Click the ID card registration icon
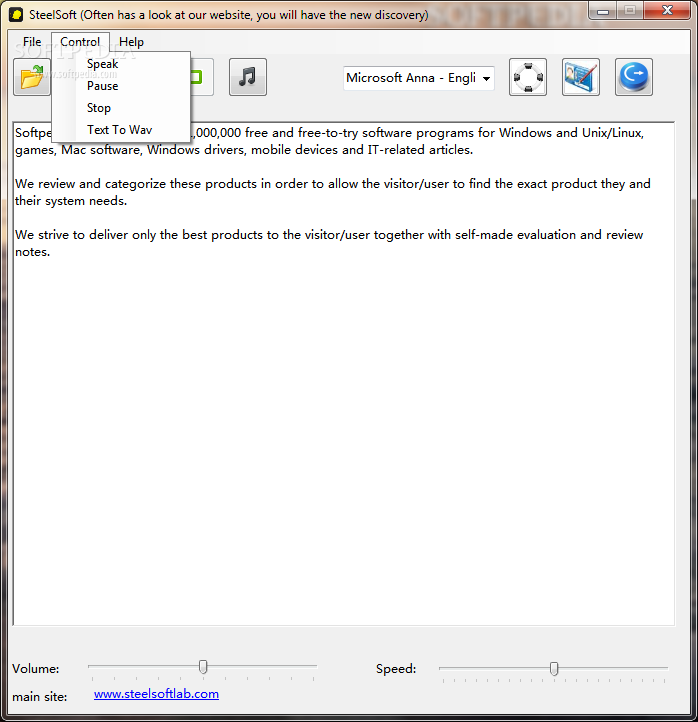This screenshot has width=698, height=722. 581,77
